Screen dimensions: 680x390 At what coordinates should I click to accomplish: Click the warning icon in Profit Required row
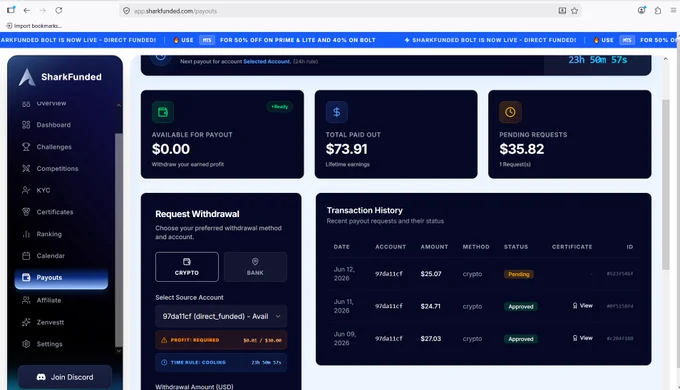tap(164, 340)
